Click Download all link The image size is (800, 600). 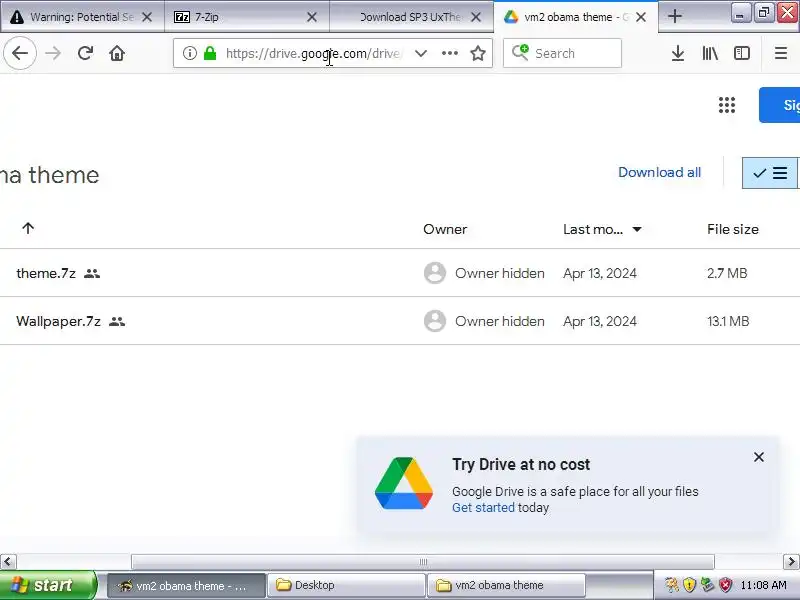[x=659, y=172]
